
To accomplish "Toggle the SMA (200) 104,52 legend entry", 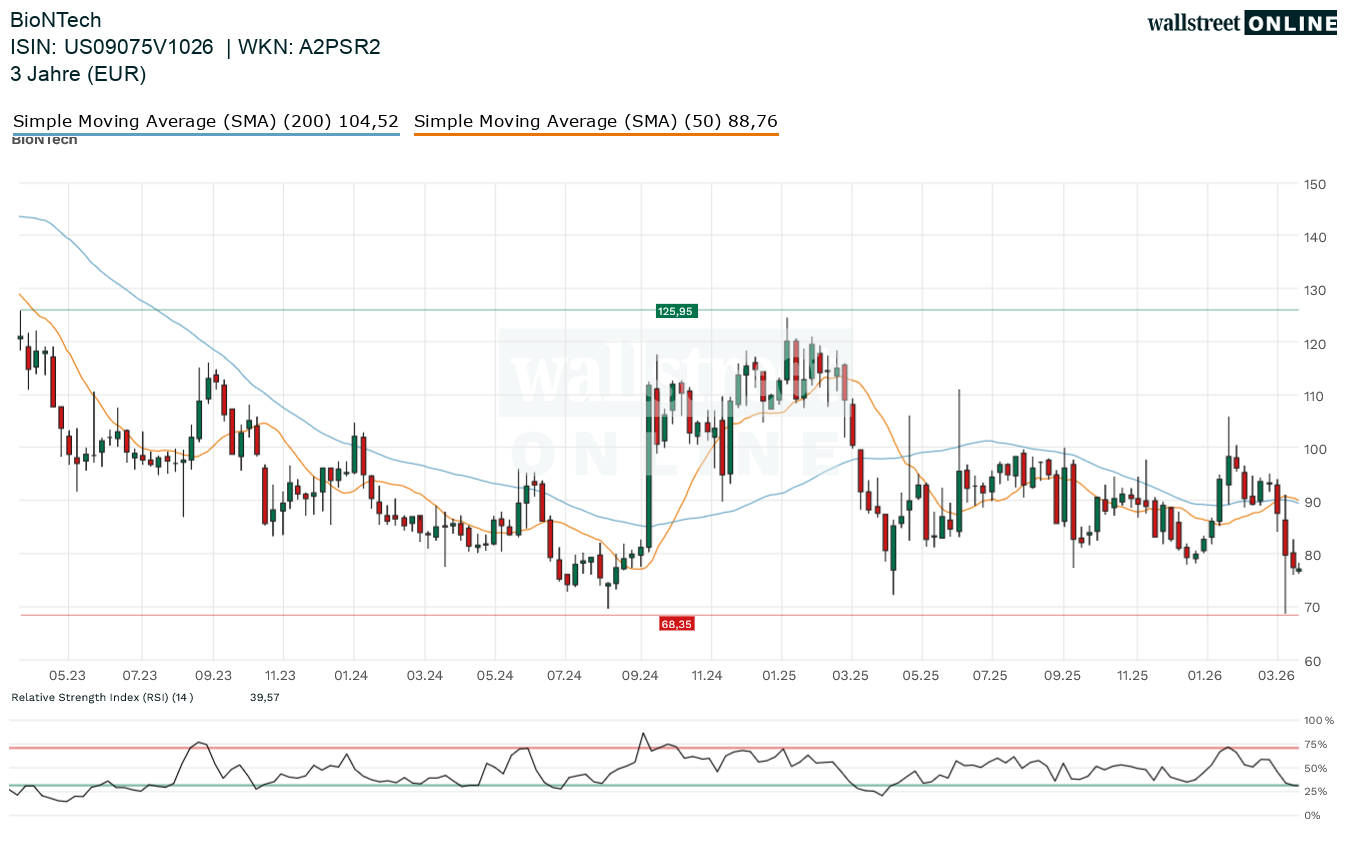I will [206, 122].
